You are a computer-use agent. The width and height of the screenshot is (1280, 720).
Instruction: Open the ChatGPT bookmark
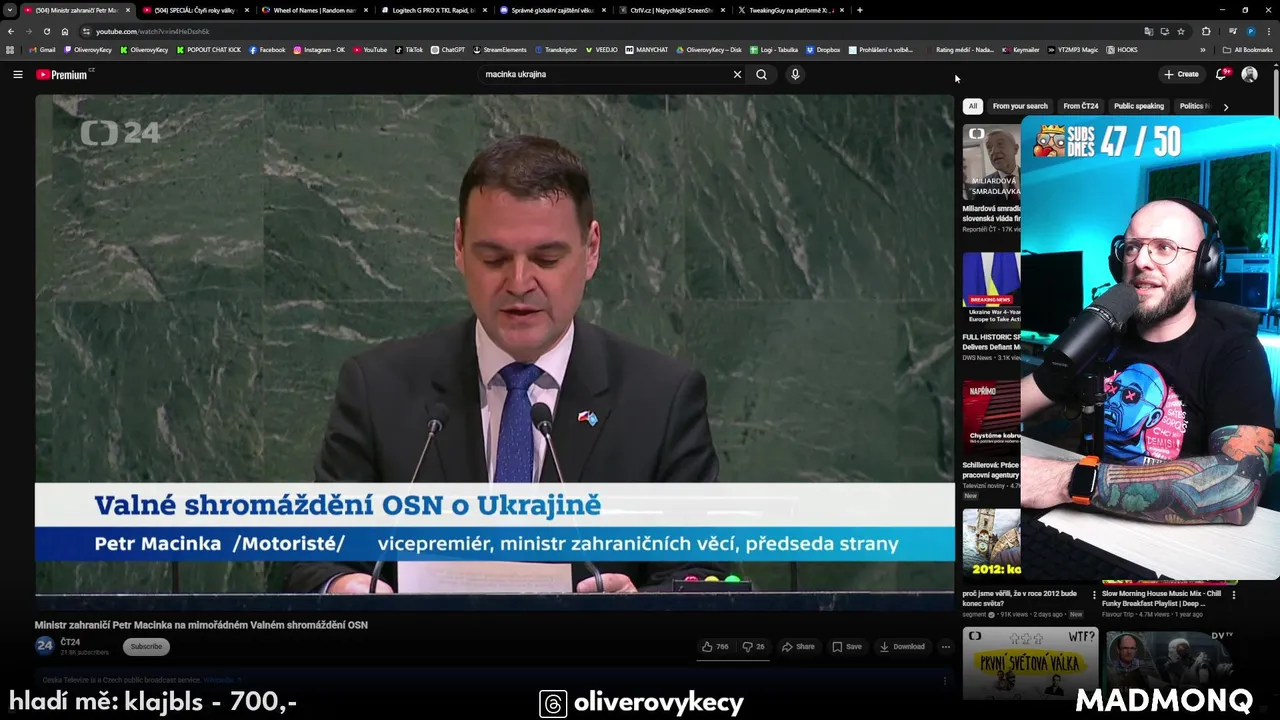click(448, 49)
